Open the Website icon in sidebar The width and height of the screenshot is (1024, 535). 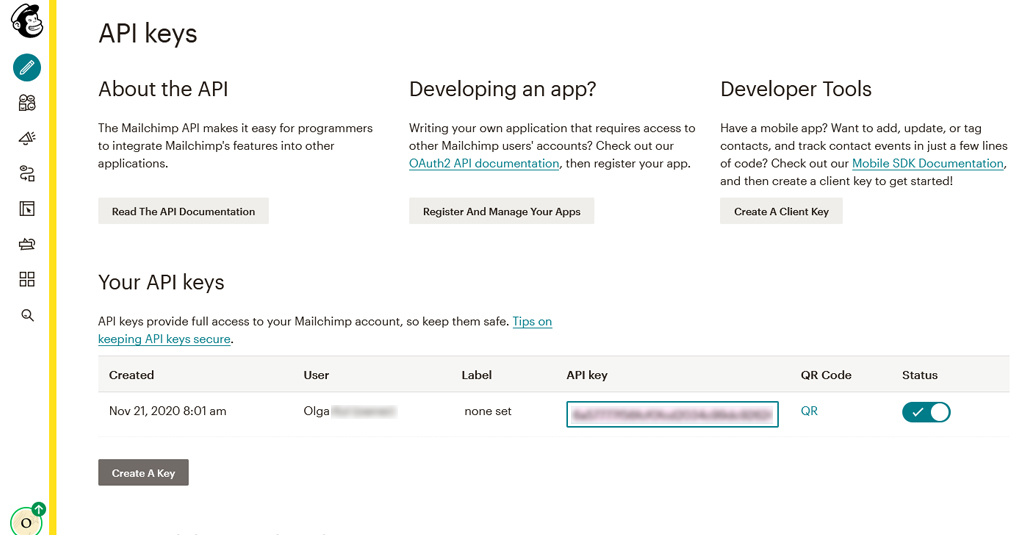pos(27,209)
